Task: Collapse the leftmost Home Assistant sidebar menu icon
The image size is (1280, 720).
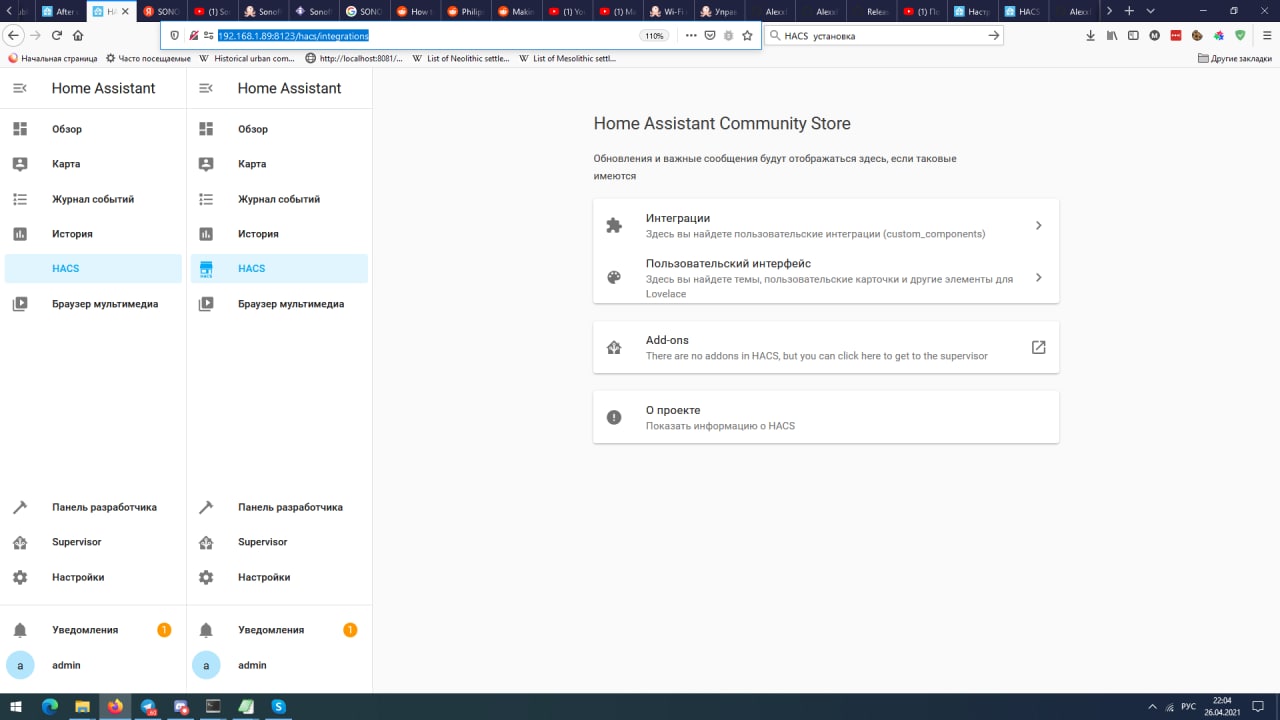Action: pyautogui.click(x=20, y=88)
